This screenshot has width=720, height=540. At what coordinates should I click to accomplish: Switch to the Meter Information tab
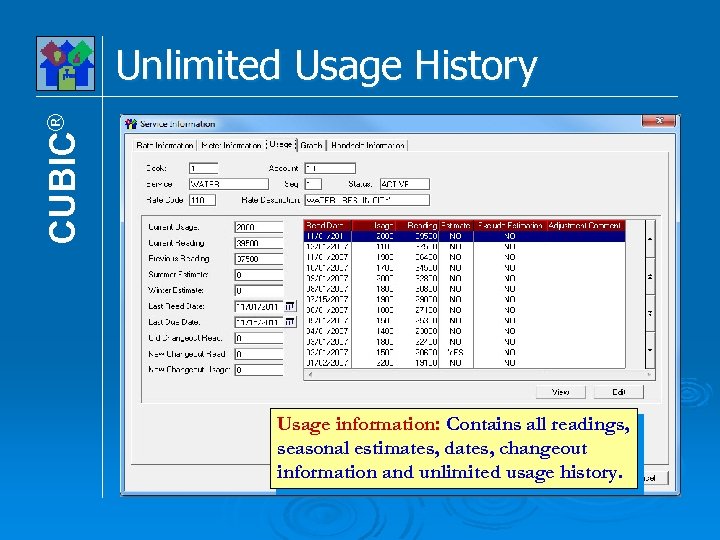(231, 146)
